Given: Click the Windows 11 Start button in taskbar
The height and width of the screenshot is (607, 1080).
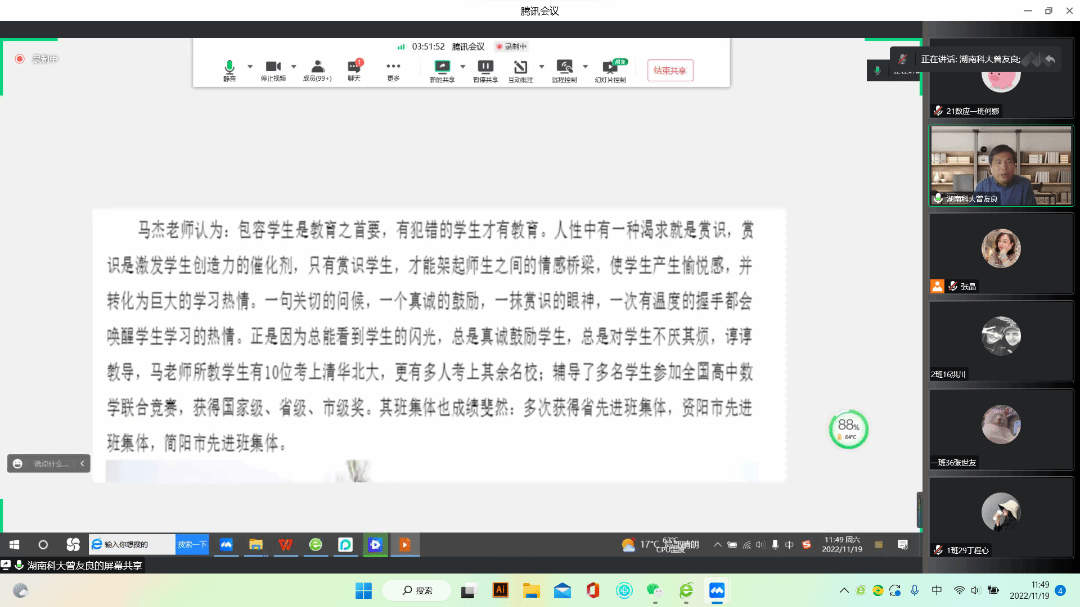Looking at the screenshot, I should (362, 590).
